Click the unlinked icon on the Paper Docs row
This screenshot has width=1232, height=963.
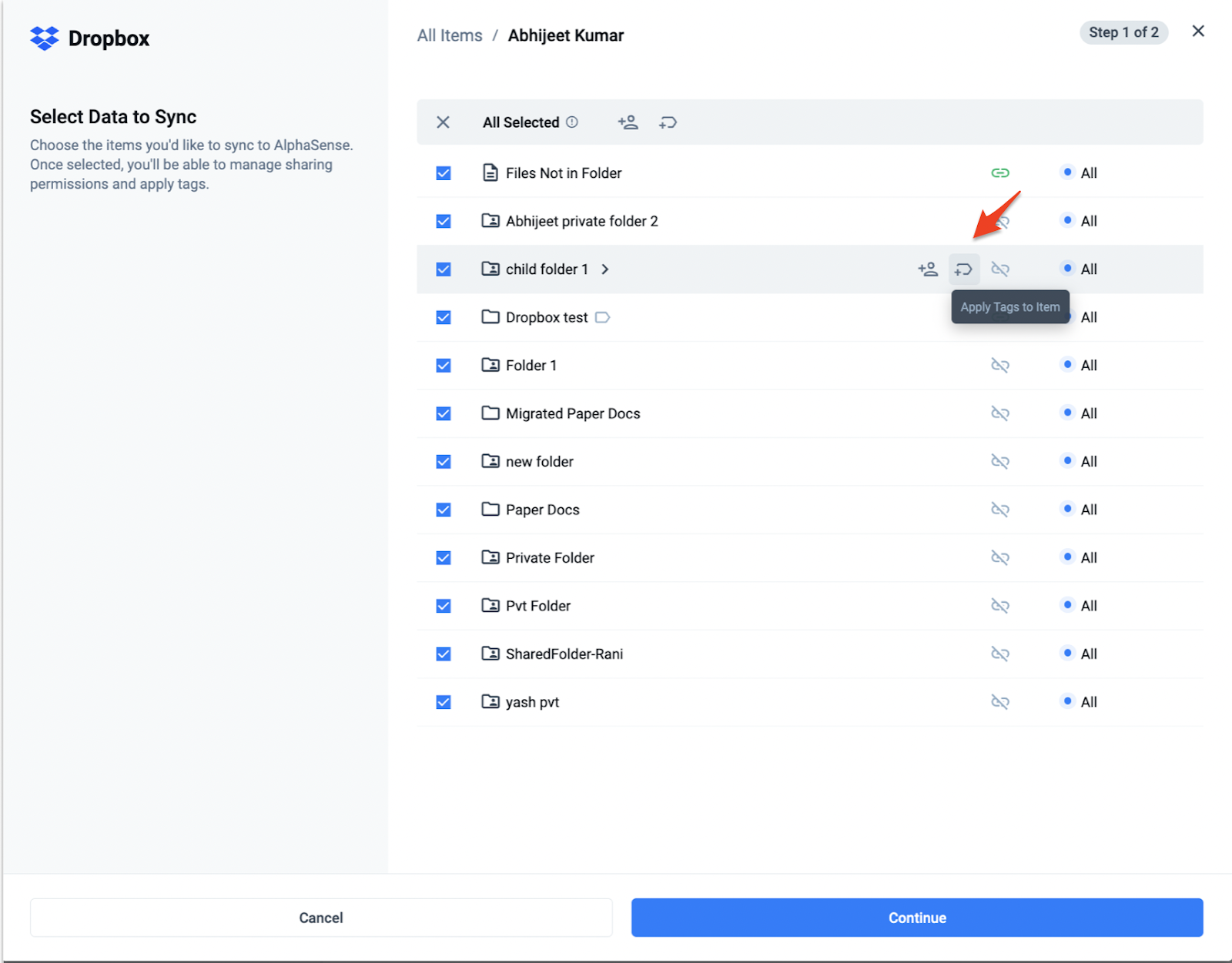tap(999, 510)
